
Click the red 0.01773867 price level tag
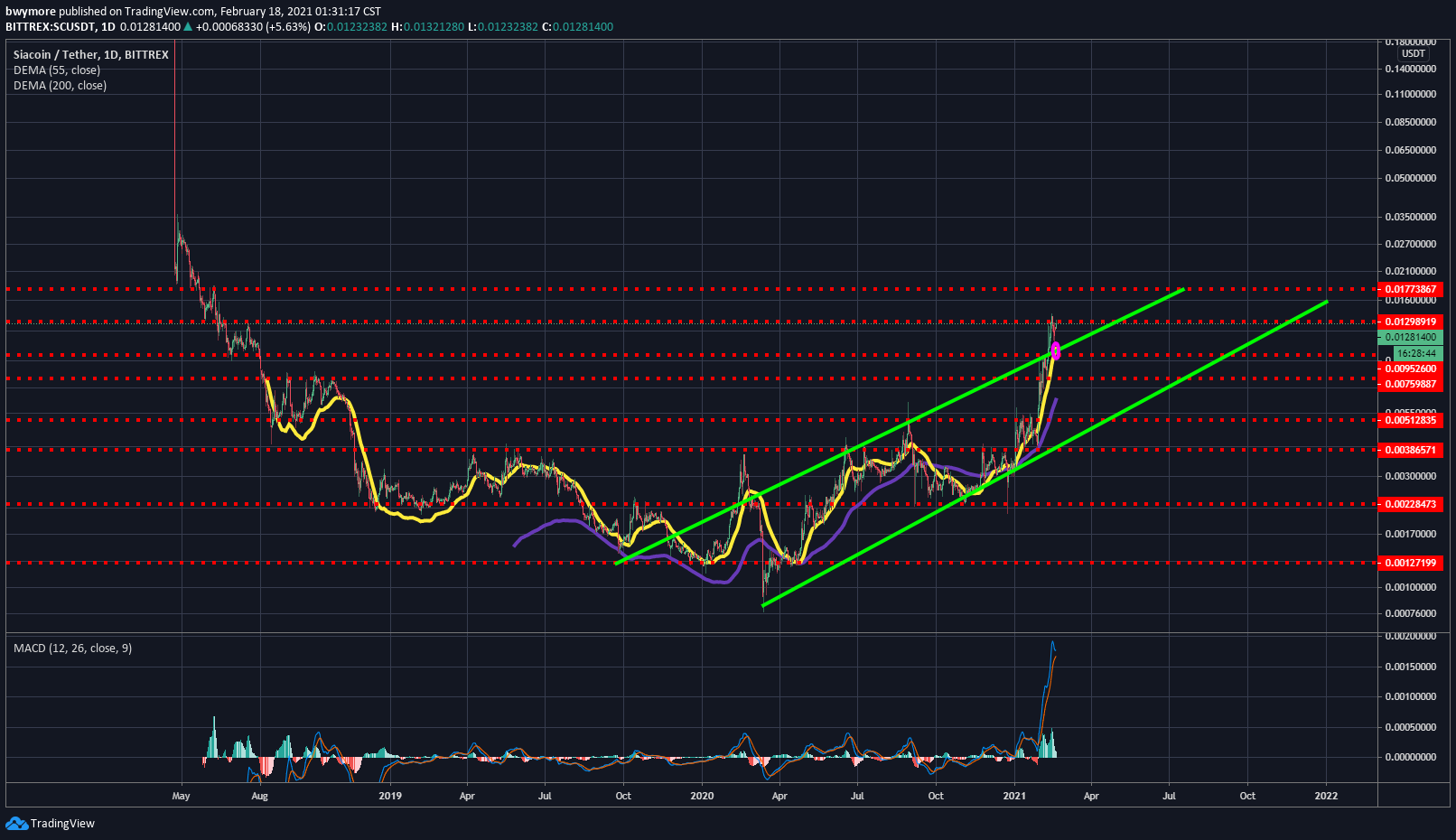tap(1410, 290)
